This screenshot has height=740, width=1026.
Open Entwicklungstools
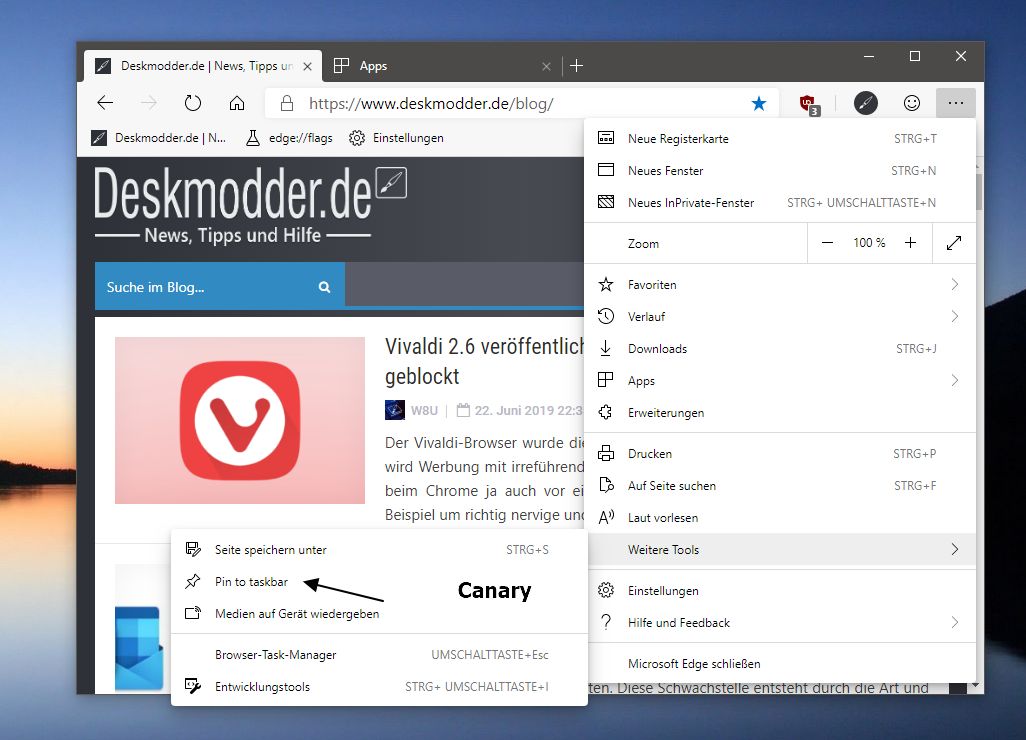tap(379, 687)
